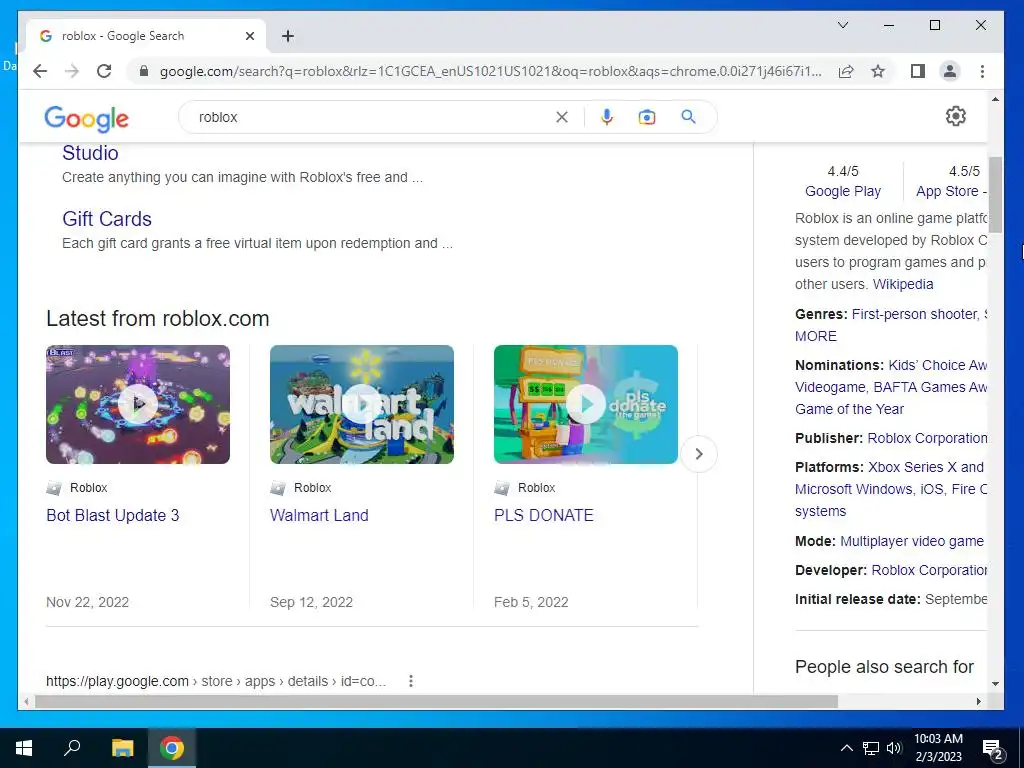Open the Multiplayer video game link
This screenshot has width=1024, height=768.
[912, 541]
